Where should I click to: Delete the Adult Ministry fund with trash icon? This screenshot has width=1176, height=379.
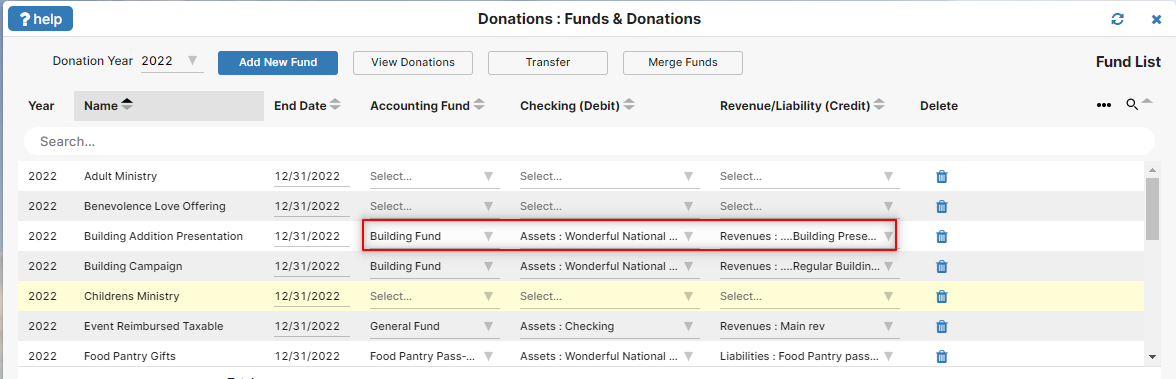(x=942, y=176)
